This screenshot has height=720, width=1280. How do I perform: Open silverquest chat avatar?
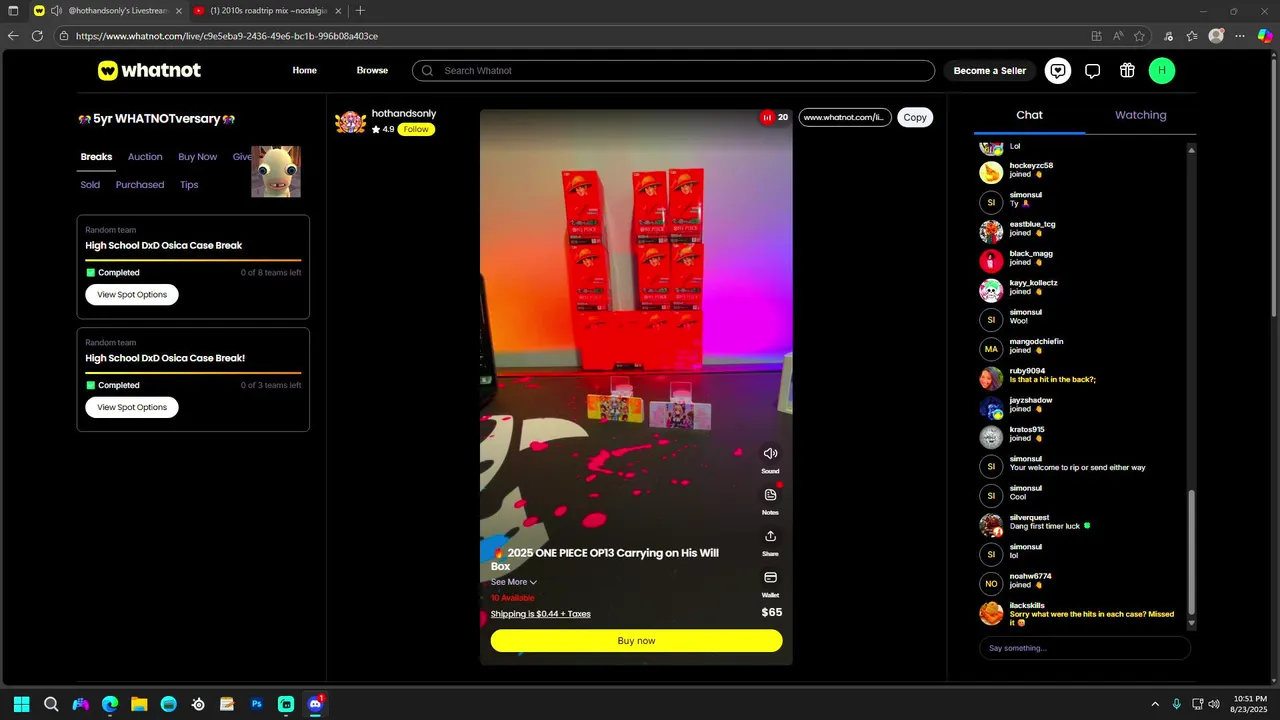pyautogui.click(x=991, y=525)
